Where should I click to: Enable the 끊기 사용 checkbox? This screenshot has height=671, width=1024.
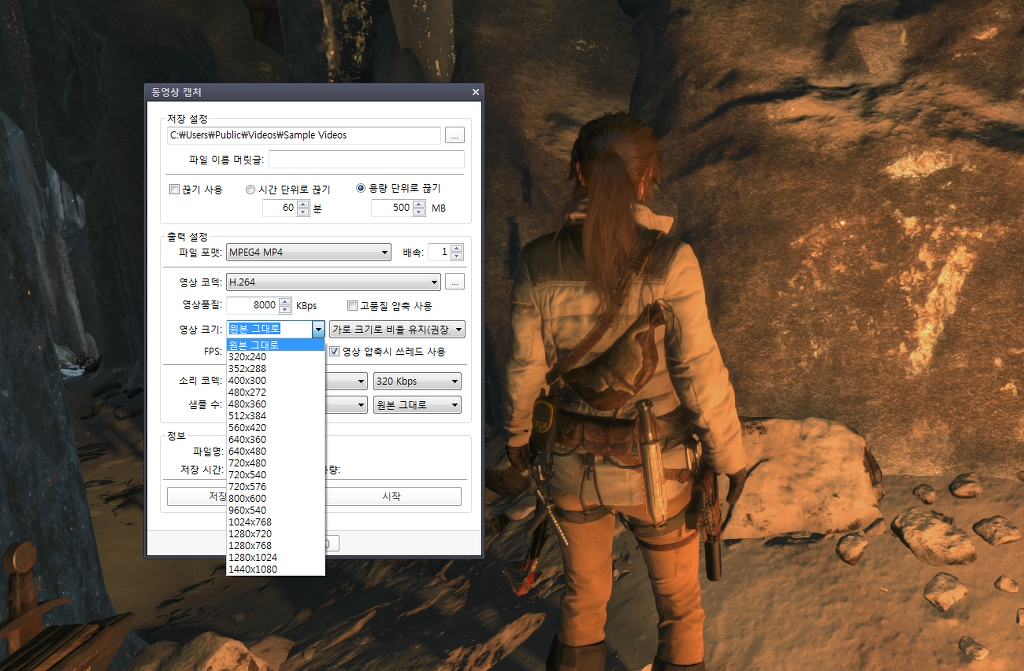174,189
